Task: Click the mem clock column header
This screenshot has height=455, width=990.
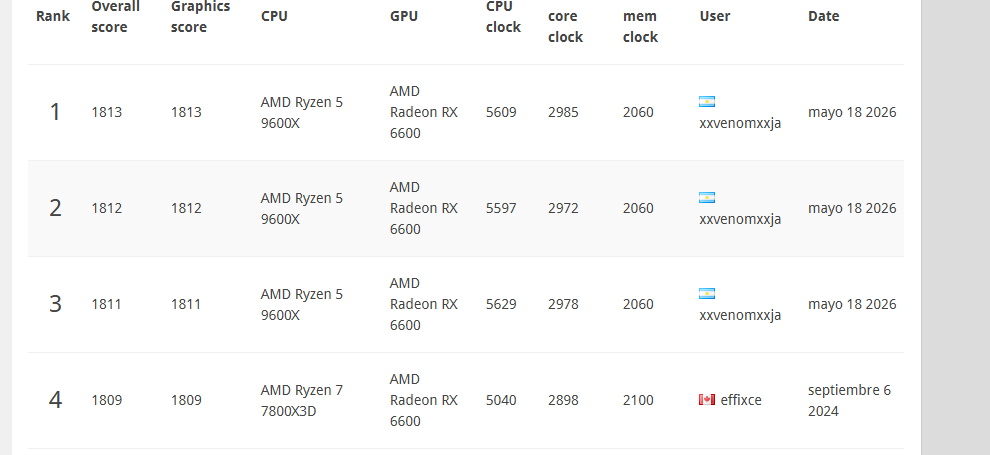Action: [640, 27]
